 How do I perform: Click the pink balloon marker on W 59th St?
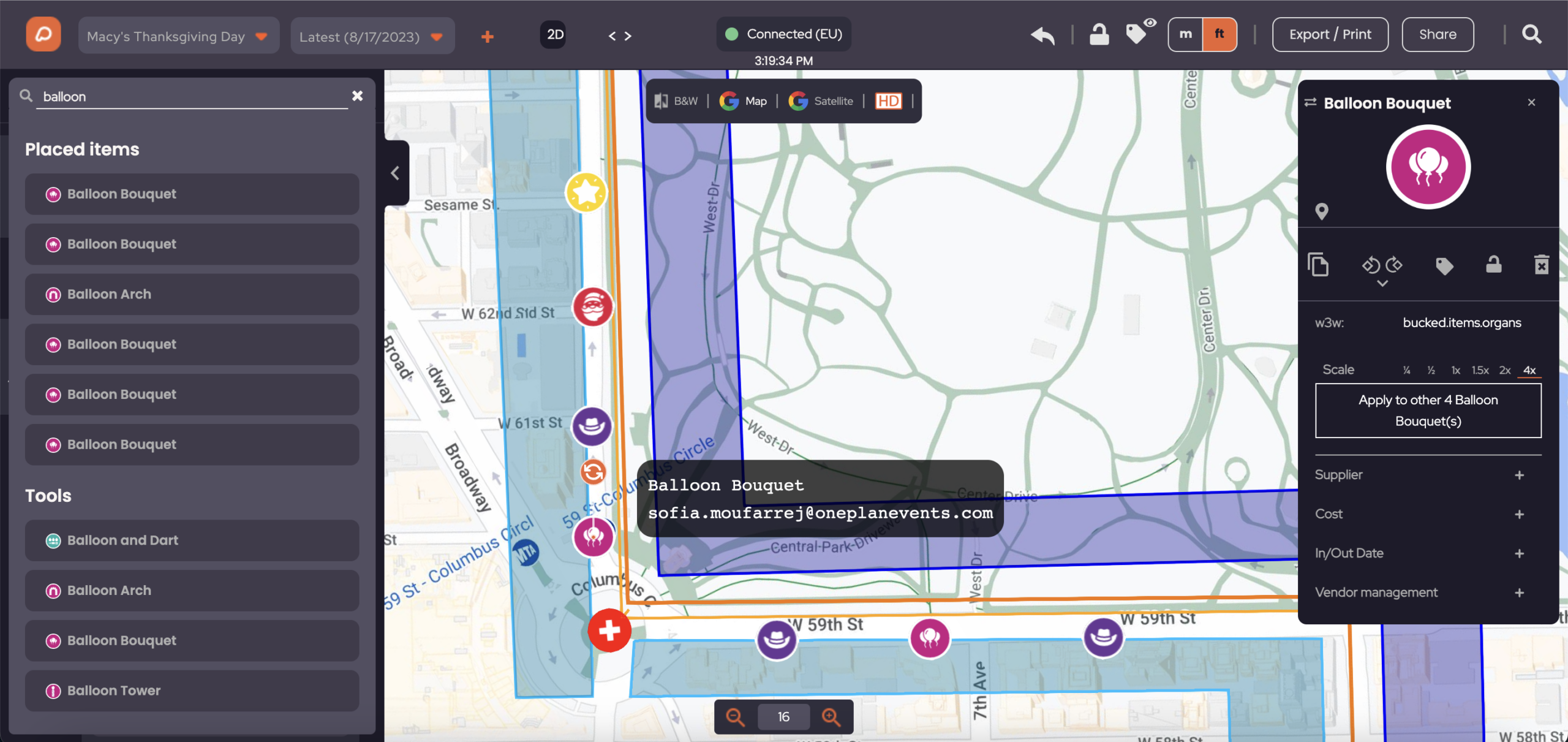930,638
